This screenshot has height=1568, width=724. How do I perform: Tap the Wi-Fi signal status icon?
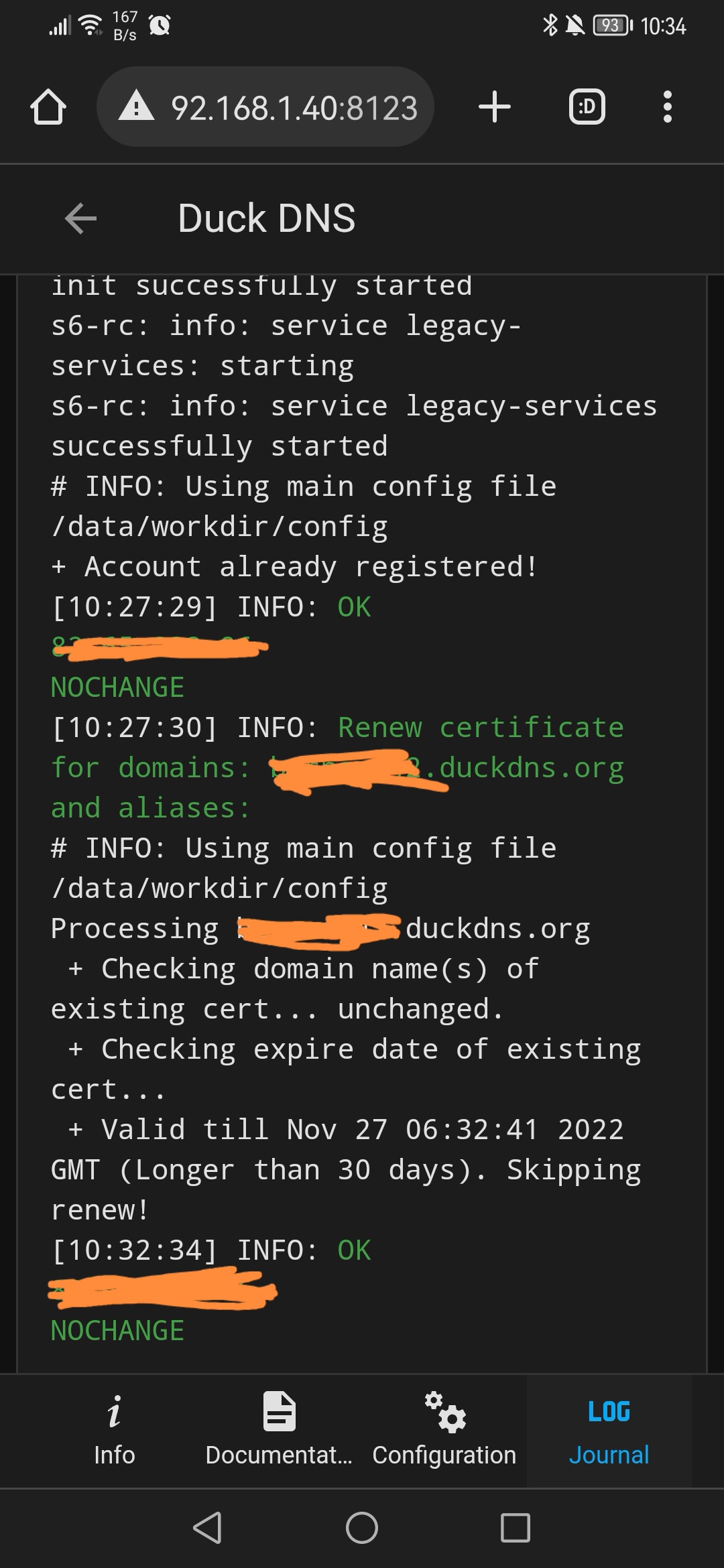click(x=90, y=25)
